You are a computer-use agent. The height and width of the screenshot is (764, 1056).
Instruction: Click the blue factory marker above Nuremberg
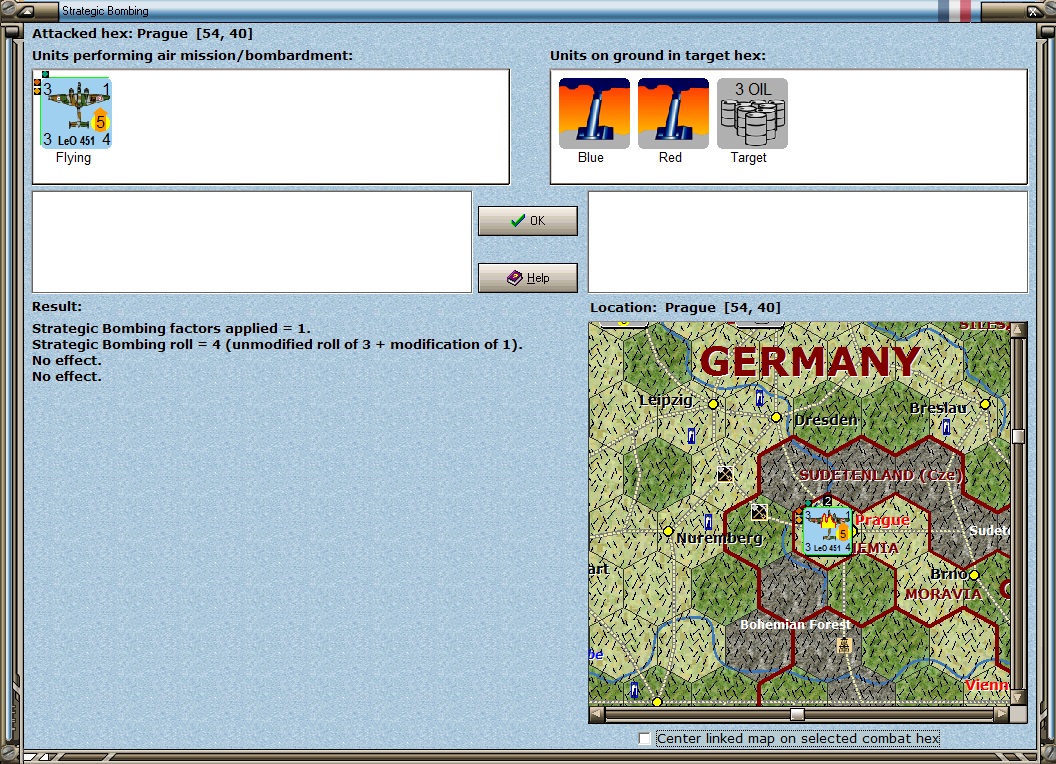tap(708, 521)
